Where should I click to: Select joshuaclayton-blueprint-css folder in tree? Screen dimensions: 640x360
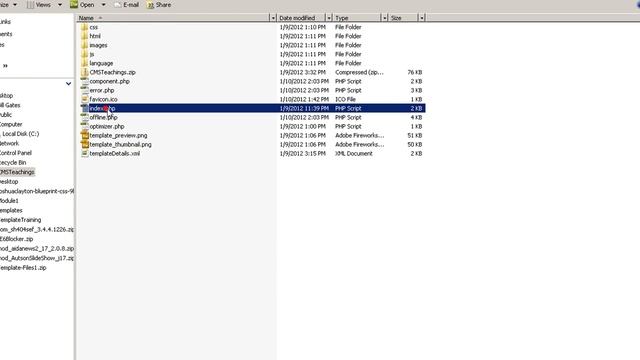(37, 191)
